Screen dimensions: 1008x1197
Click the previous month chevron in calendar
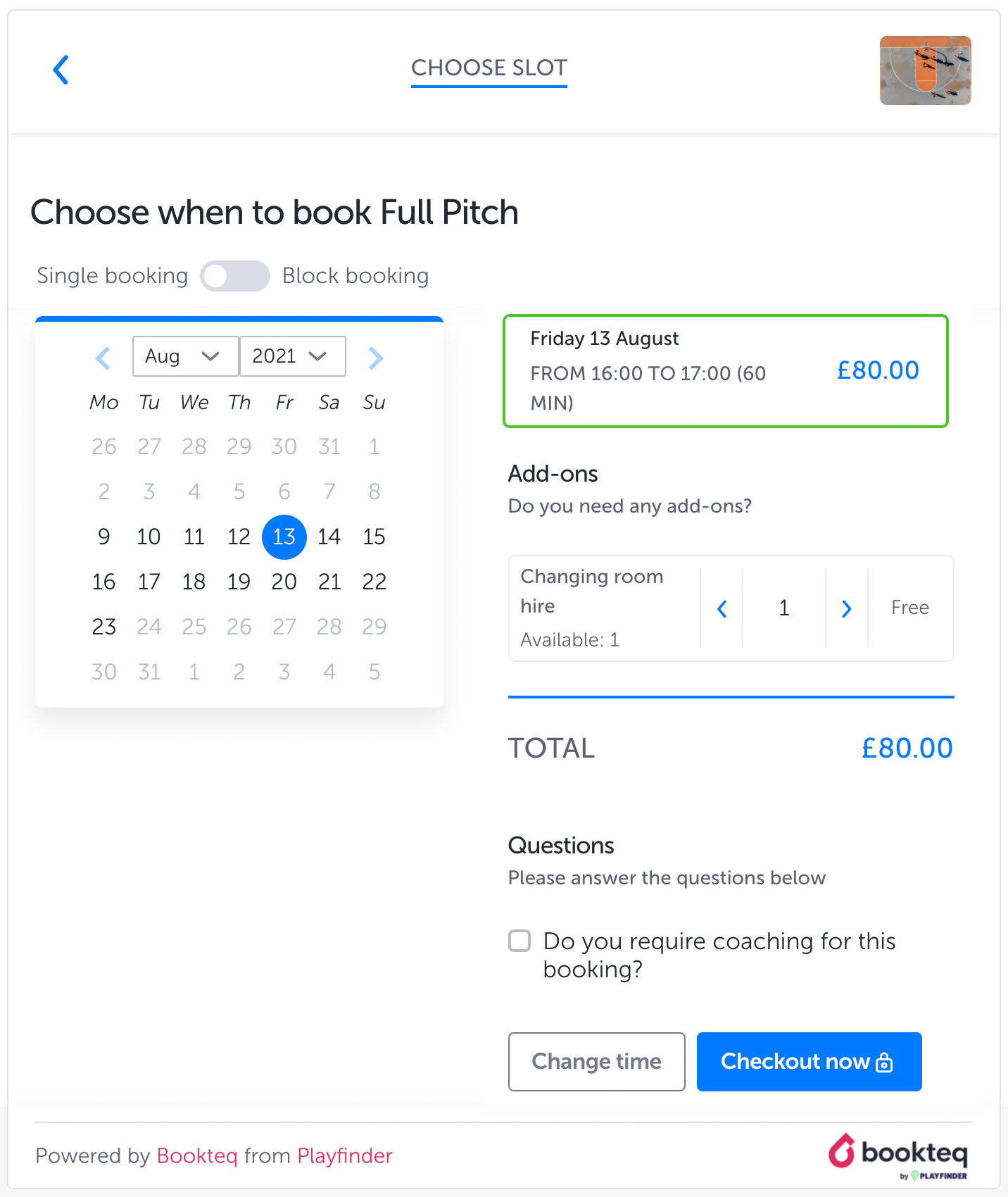point(103,358)
